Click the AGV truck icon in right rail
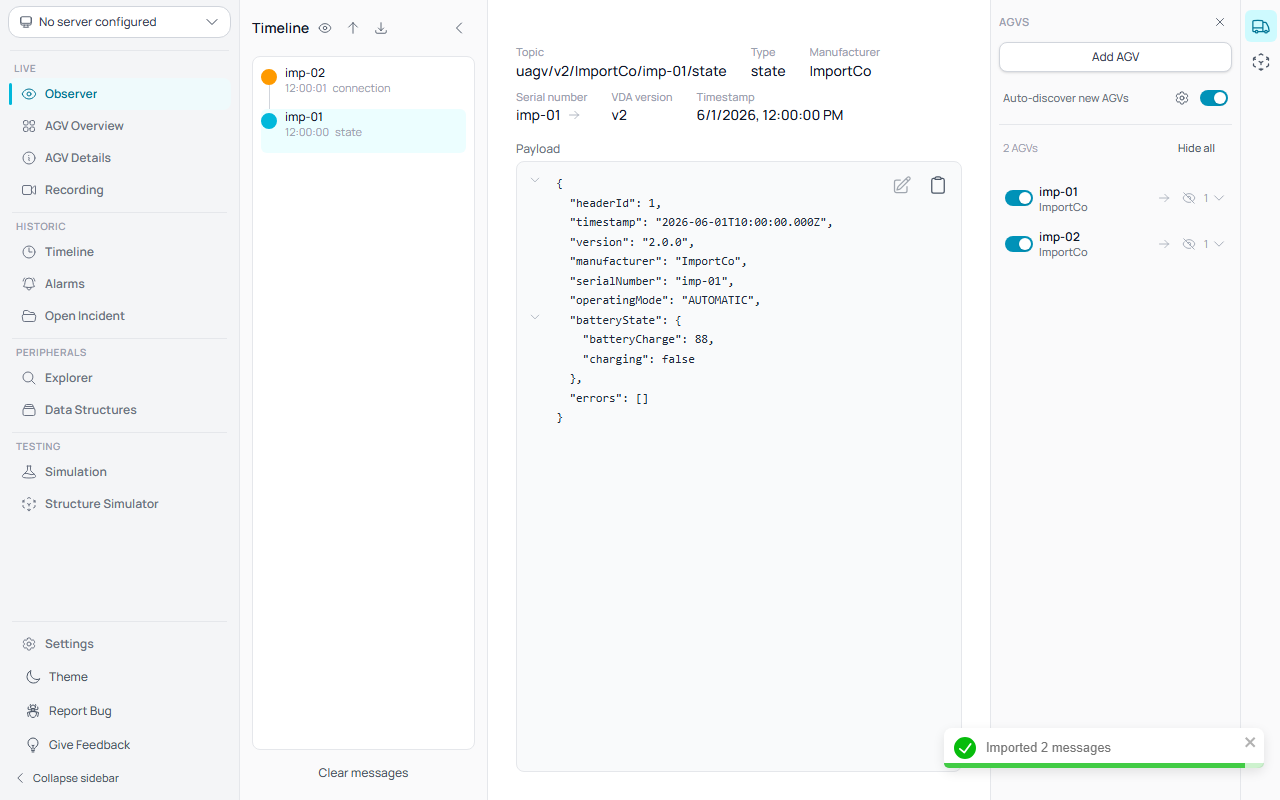Screen dimensions: 1280x800 pyautogui.click(x=1261, y=27)
